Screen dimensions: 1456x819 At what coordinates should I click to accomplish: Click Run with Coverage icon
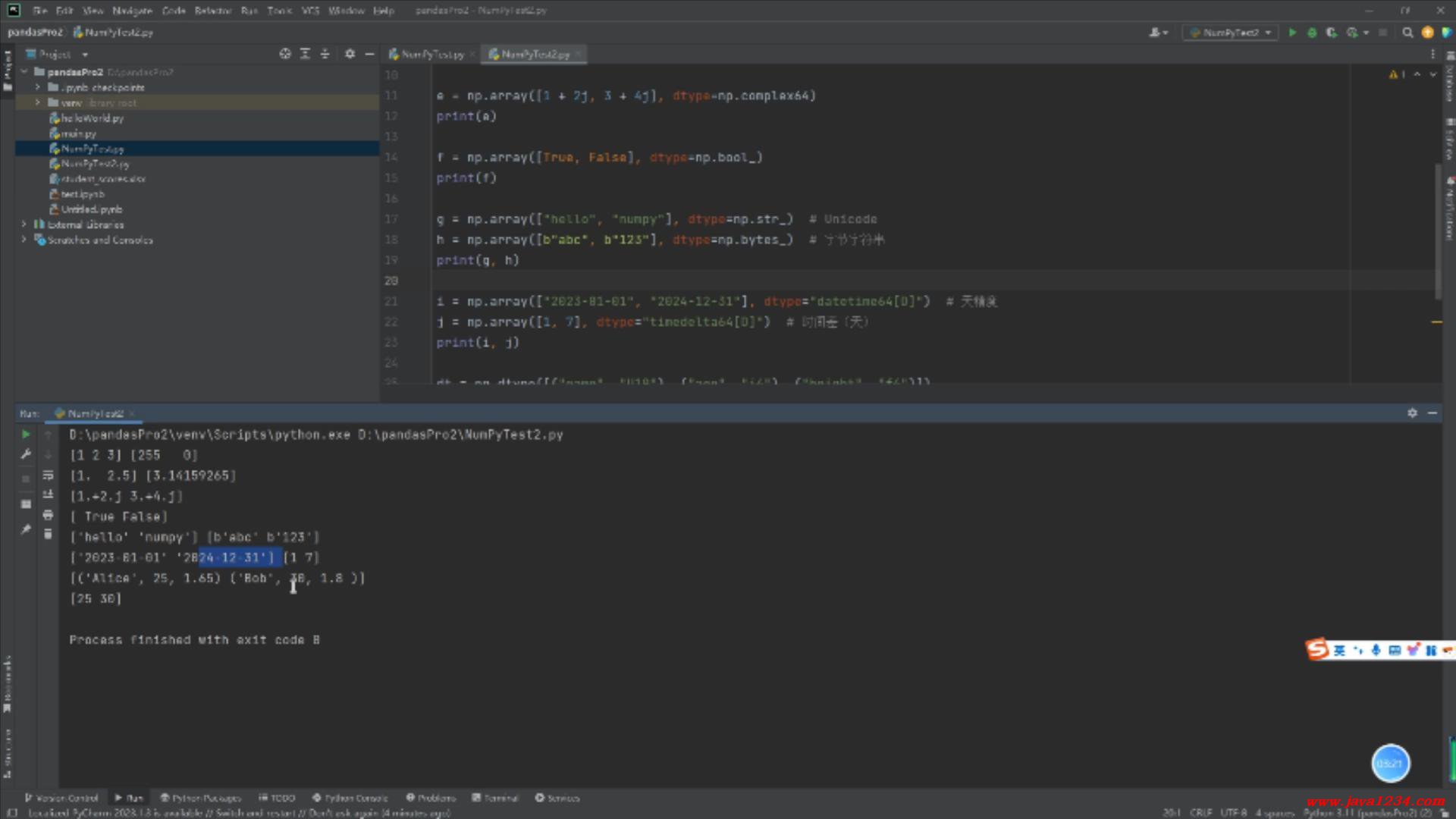pyautogui.click(x=1331, y=33)
